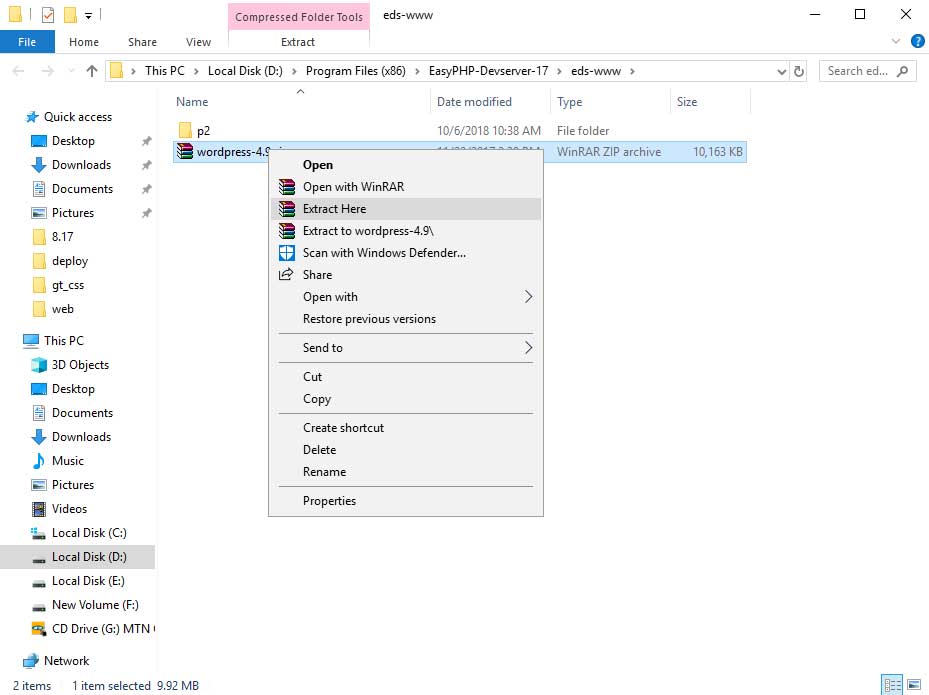This screenshot has height=695, width=929.
Task: Select Delete from context menu
Action: pyautogui.click(x=406, y=450)
